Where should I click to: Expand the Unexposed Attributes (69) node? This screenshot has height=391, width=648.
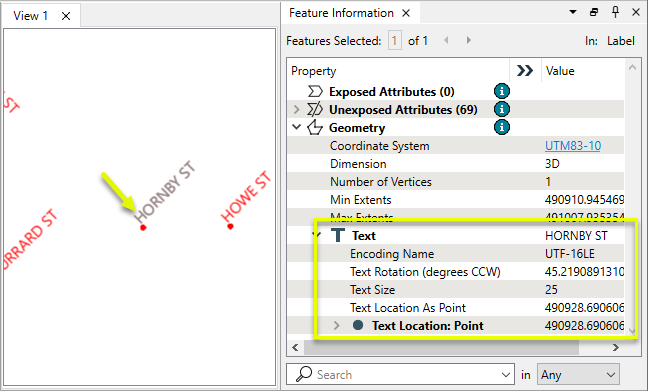[x=296, y=110]
